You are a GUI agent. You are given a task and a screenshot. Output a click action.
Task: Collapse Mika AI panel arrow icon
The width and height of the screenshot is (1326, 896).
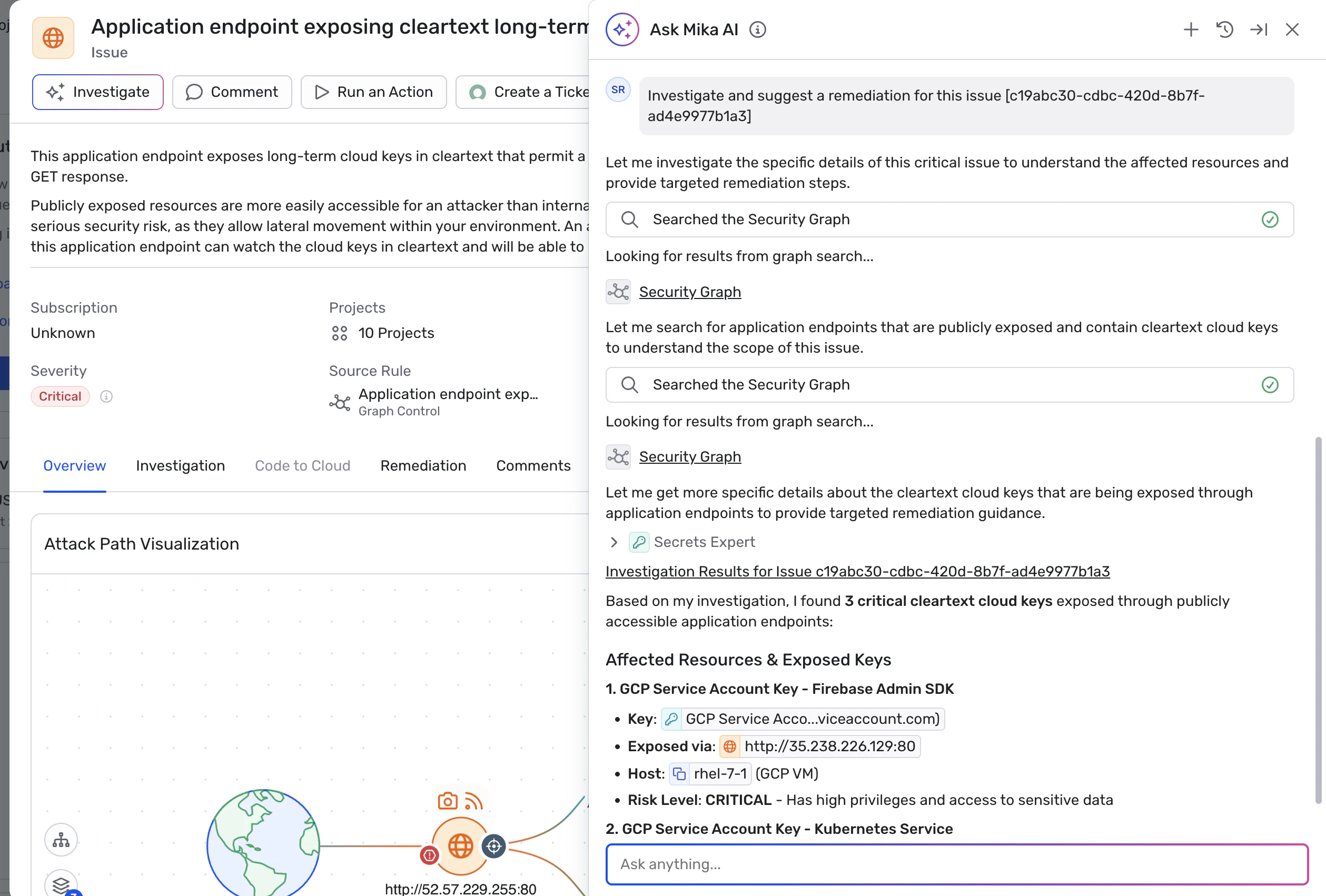coord(1258,29)
